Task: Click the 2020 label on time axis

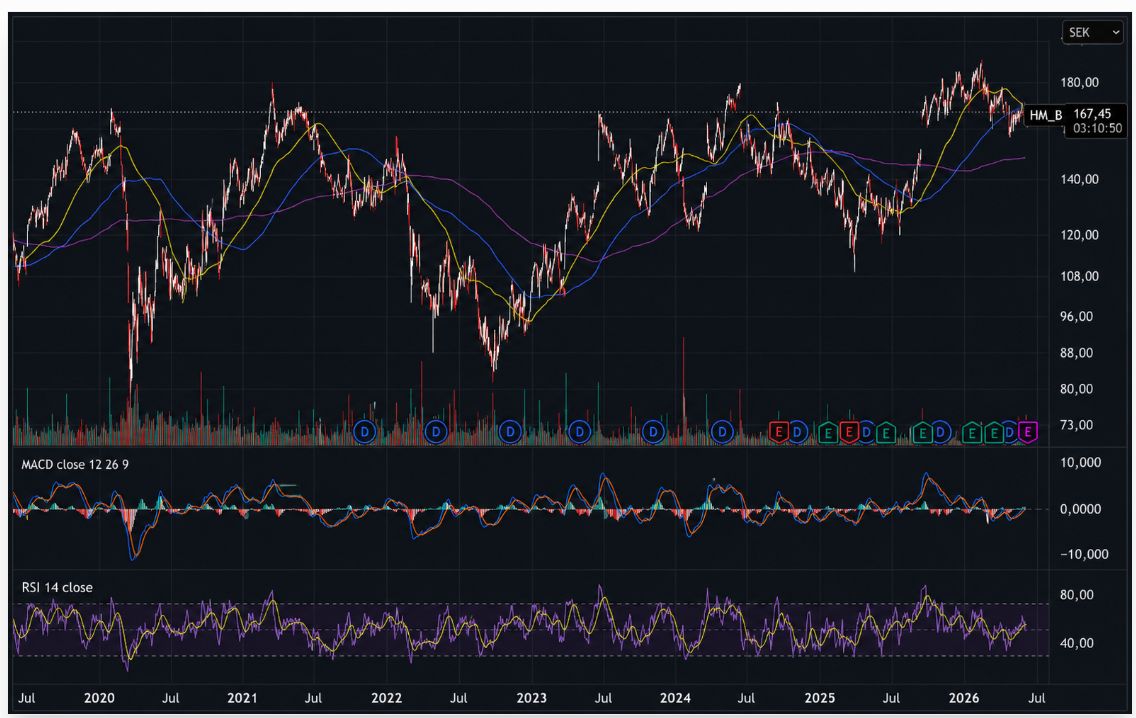Action: [99, 698]
